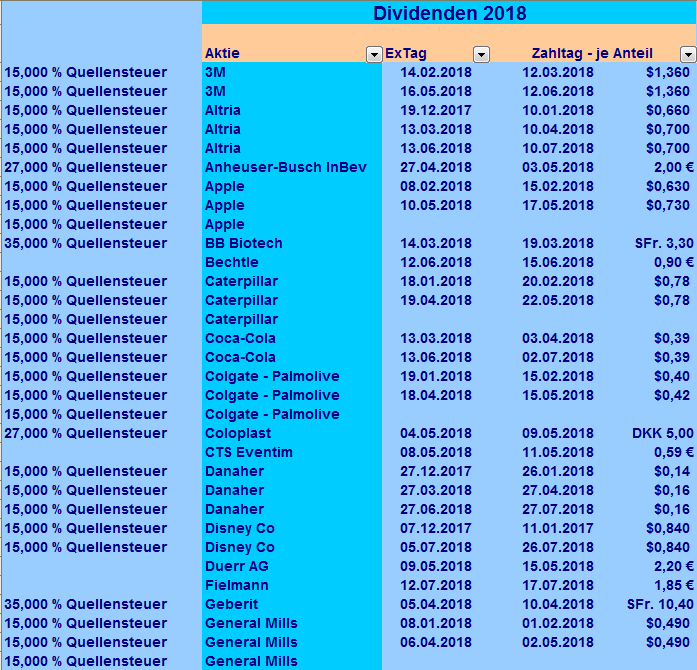Click the dividend amount $0,630
The height and width of the screenshot is (670, 697).
pyautogui.click(x=668, y=186)
